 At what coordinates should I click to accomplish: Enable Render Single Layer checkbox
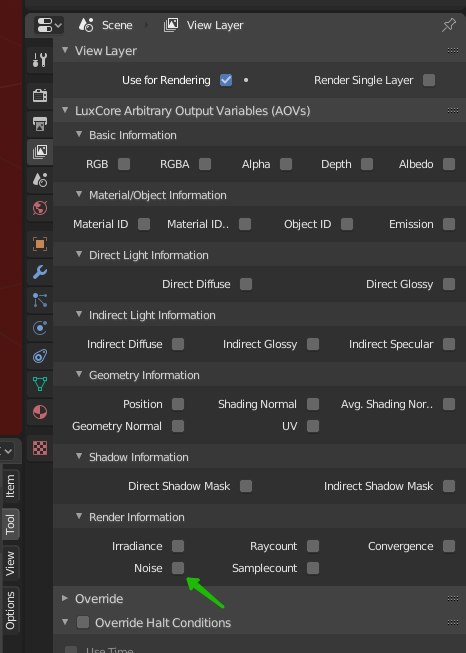click(429, 80)
